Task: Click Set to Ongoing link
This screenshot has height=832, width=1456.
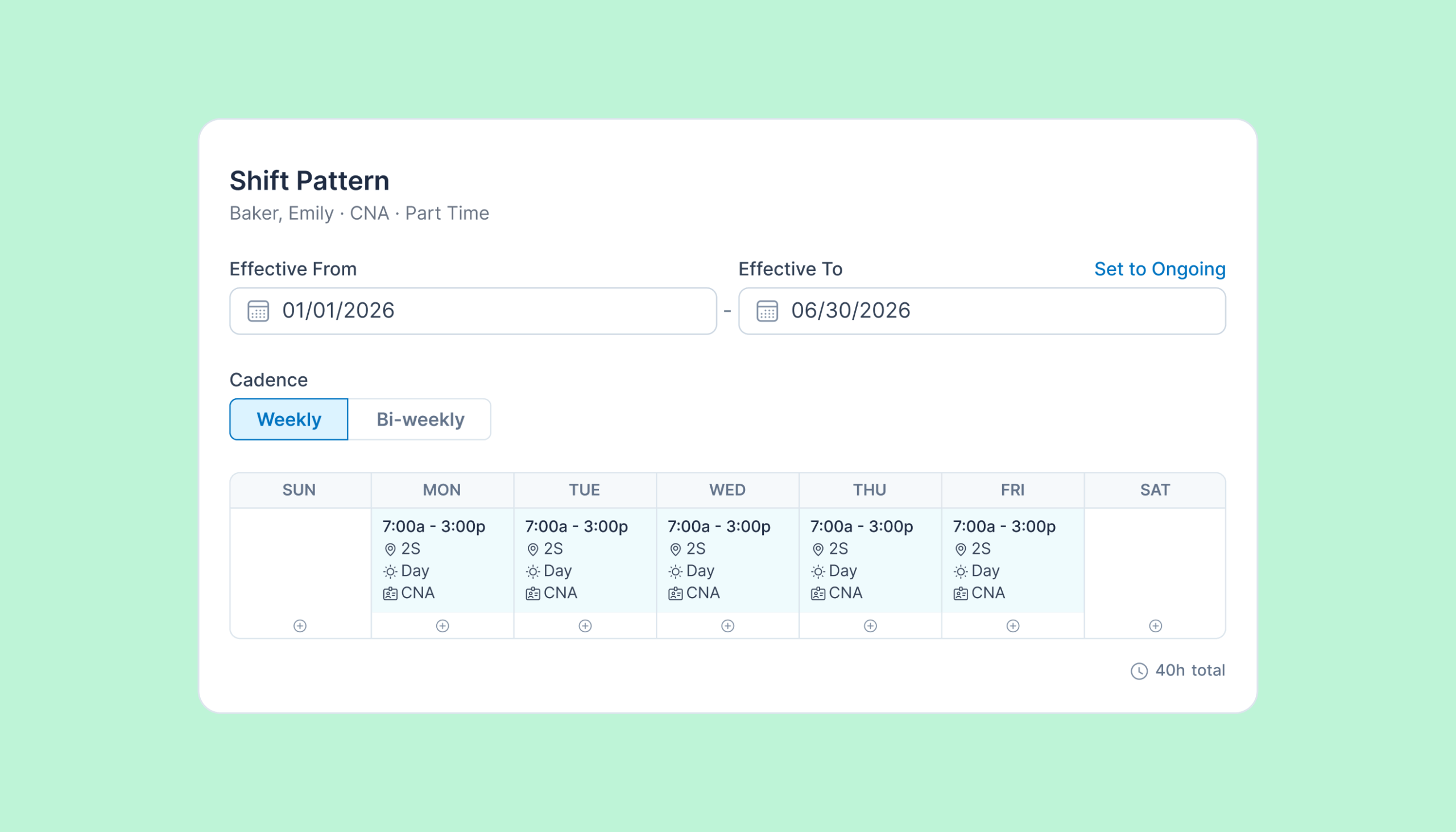Action: click(x=1160, y=269)
